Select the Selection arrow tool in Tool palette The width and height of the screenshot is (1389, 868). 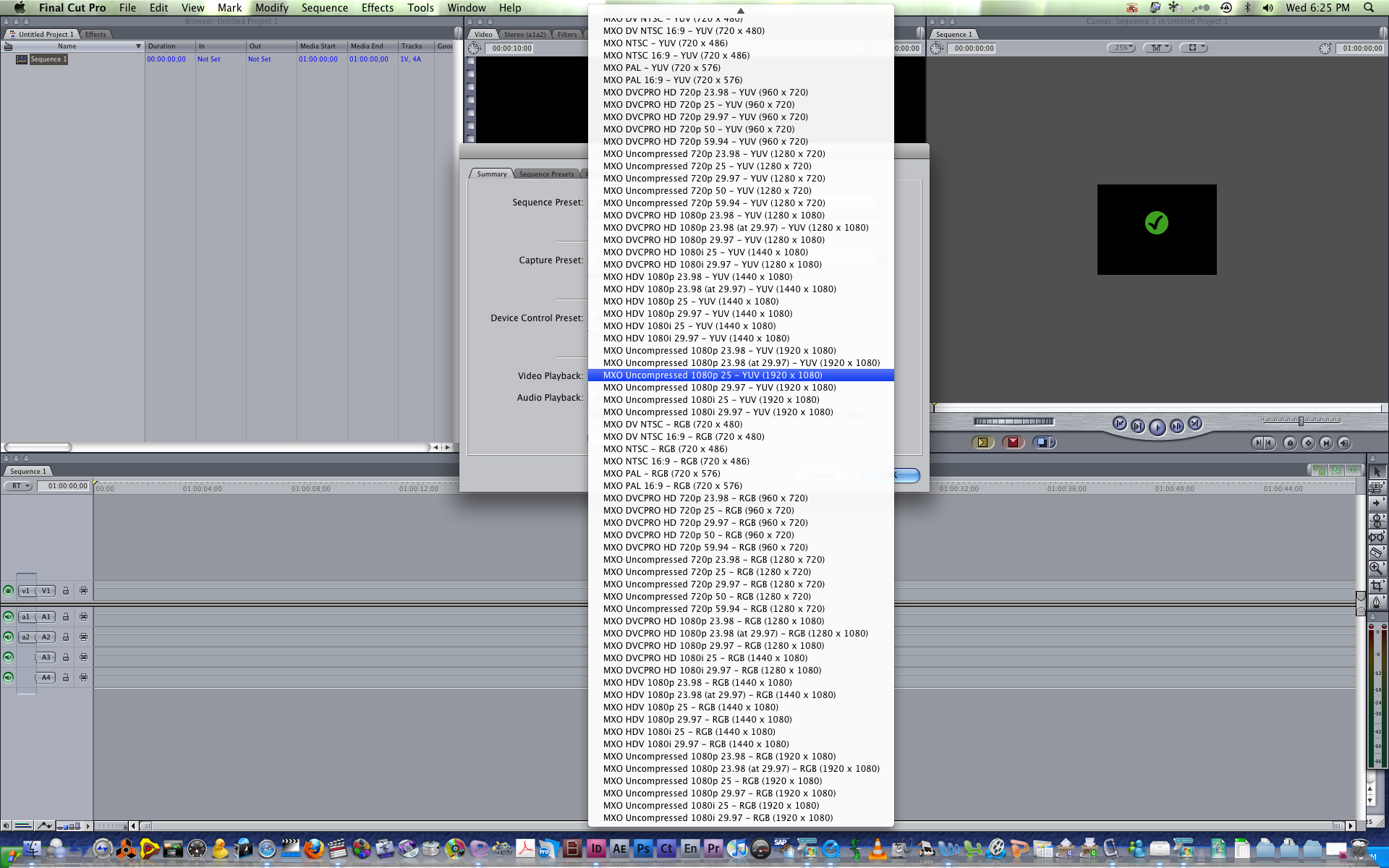(x=1376, y=472)
